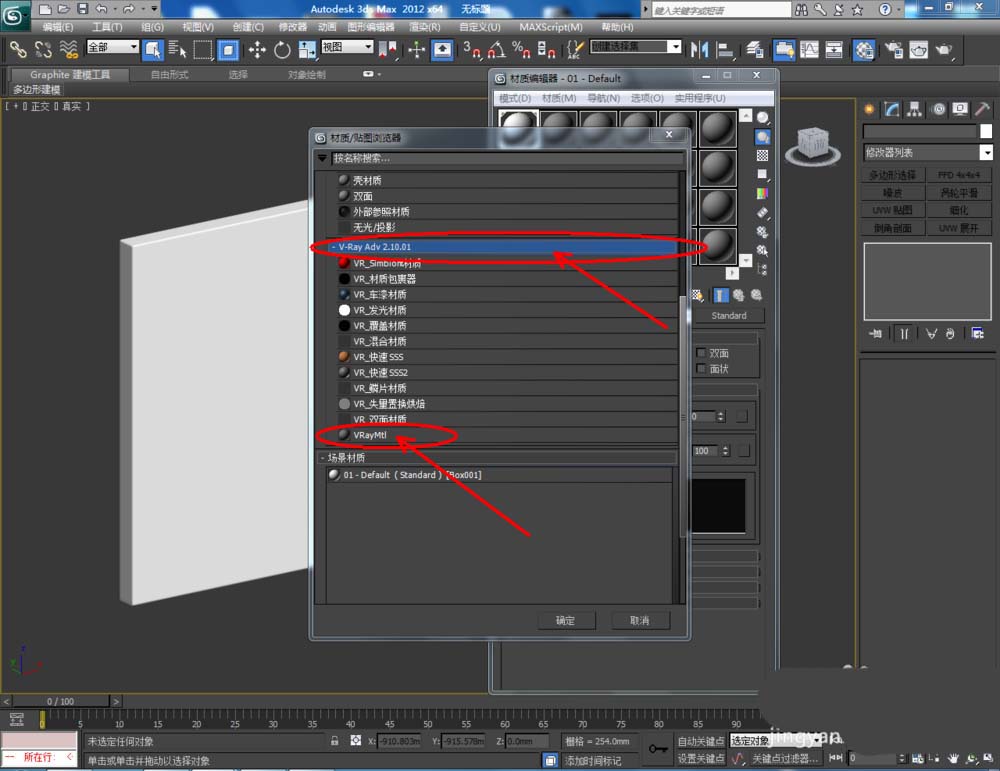Toggle Backlight icon in material editor
1000x771 pixels.
[x=762, y=137]
